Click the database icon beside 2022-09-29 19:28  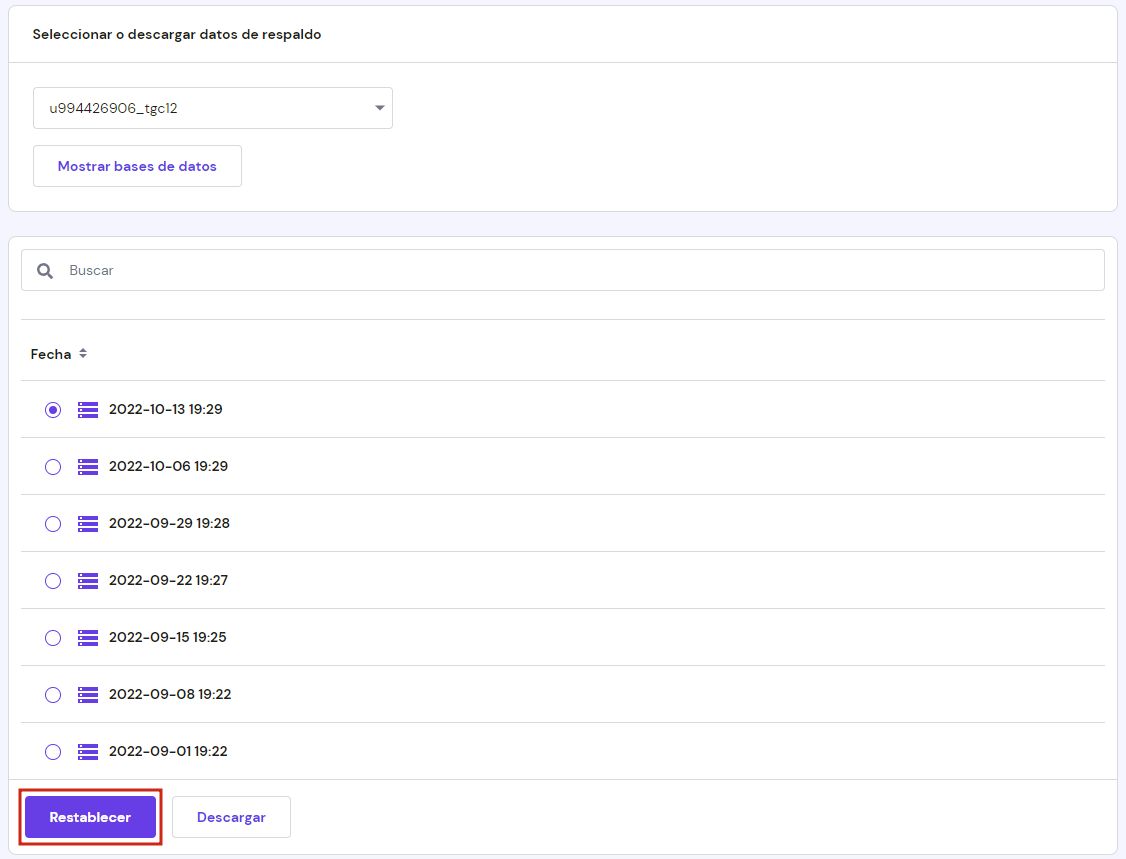click(88, 523)
